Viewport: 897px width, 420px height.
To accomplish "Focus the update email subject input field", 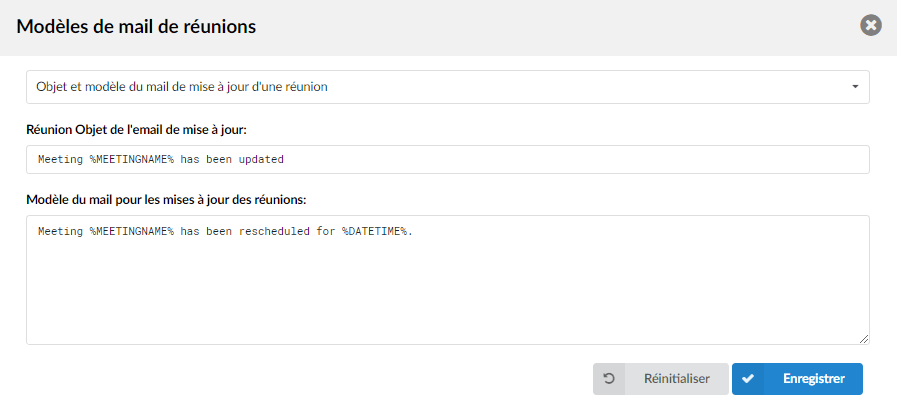I will (448, 160).
